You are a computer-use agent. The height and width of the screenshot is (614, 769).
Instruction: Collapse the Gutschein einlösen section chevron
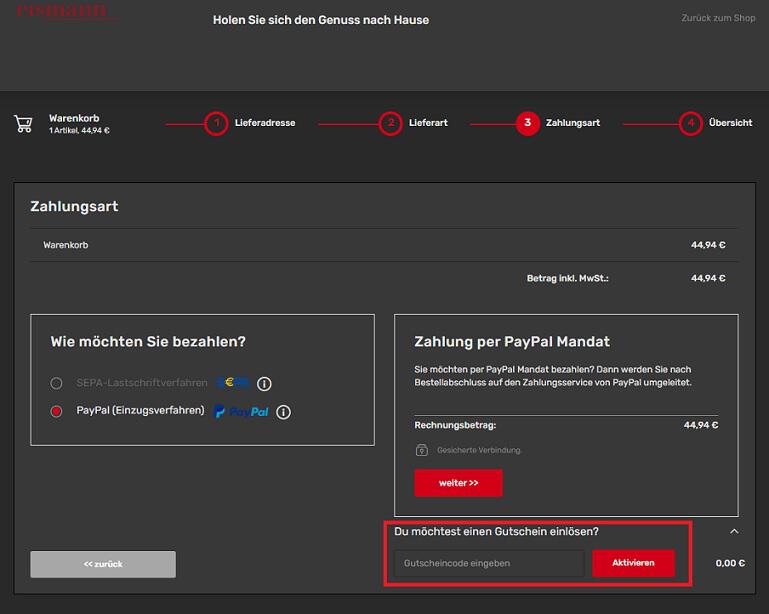pyautogui.click(x=734, y=531)
